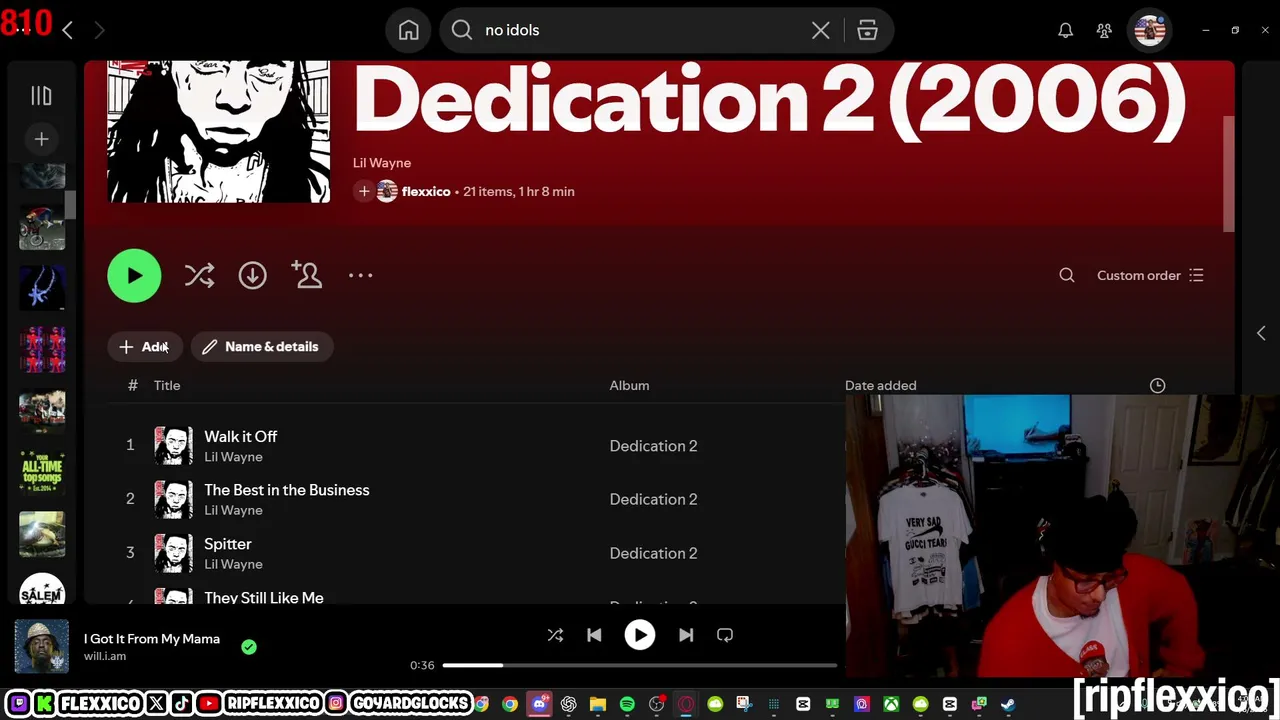Open the notifications bell
Screen dimensions: 1280x720
coord(1066,31)
